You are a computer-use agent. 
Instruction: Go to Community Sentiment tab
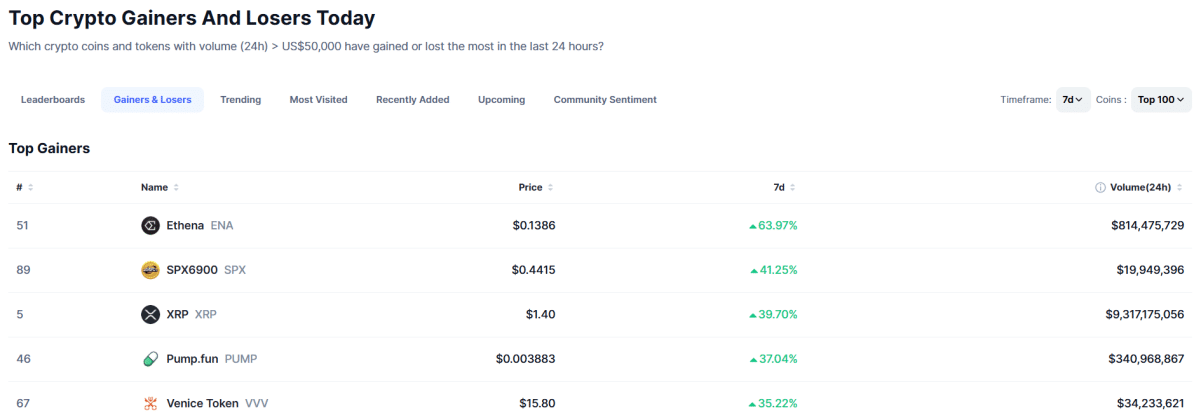[605, 100]
